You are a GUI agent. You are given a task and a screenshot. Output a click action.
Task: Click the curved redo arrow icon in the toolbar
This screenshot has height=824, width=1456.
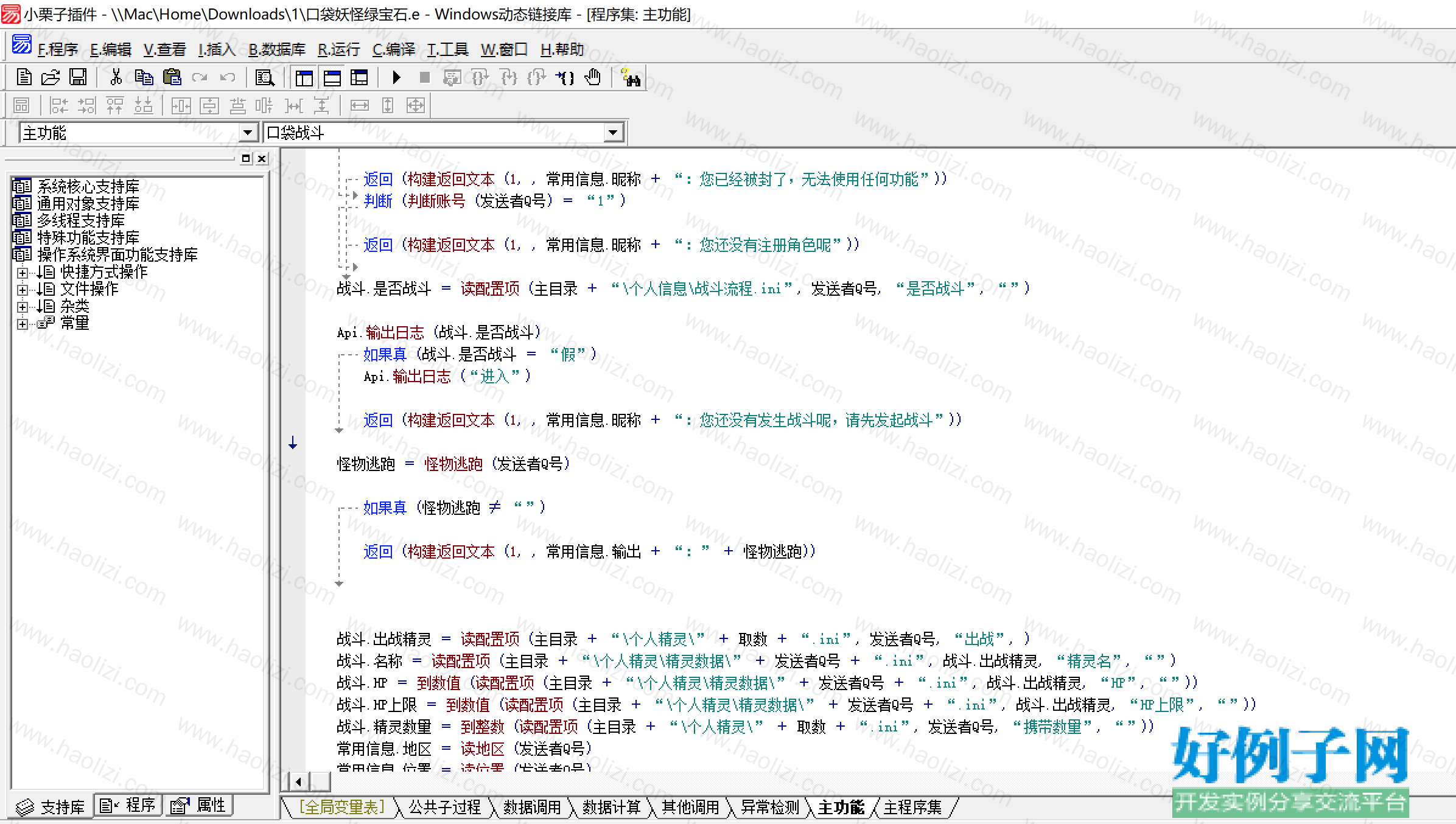coord(200,77)
